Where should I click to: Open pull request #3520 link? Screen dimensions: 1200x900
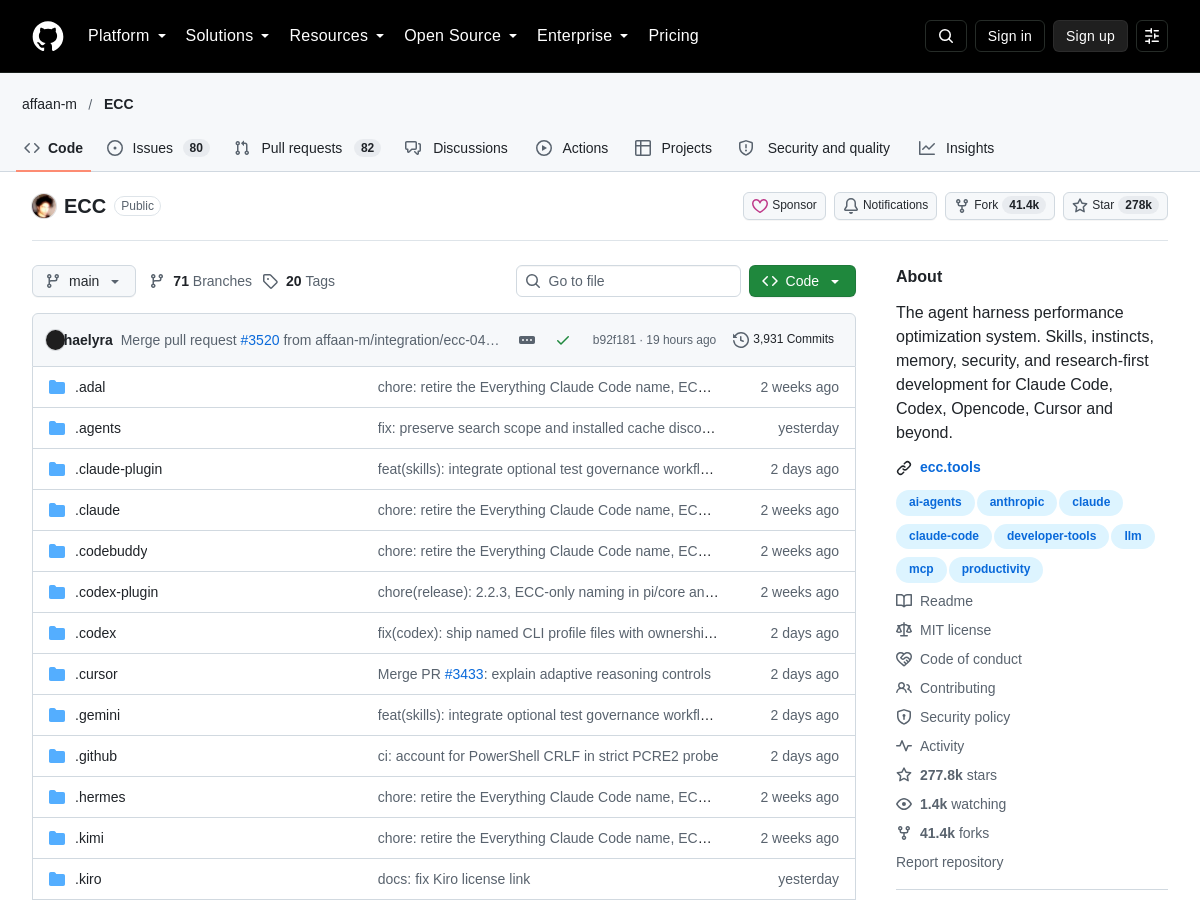[260, 340]
